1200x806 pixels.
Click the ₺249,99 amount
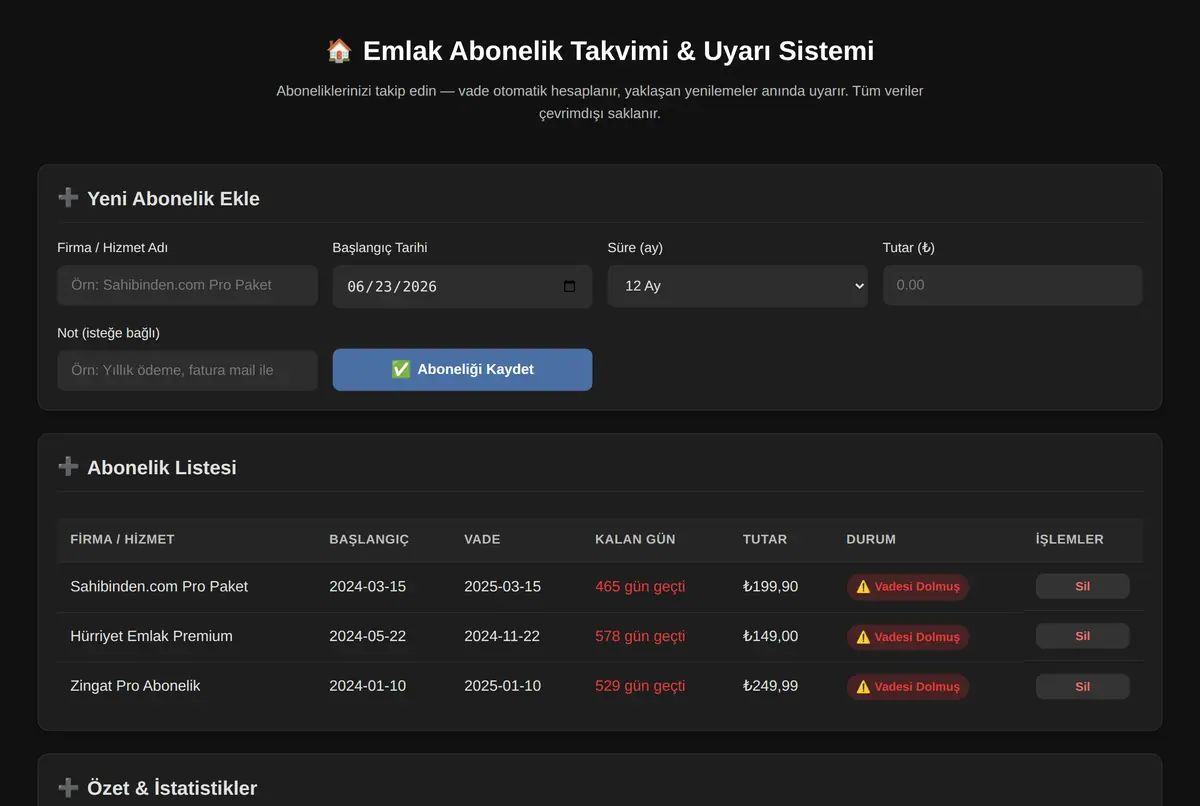click(770, 686)
